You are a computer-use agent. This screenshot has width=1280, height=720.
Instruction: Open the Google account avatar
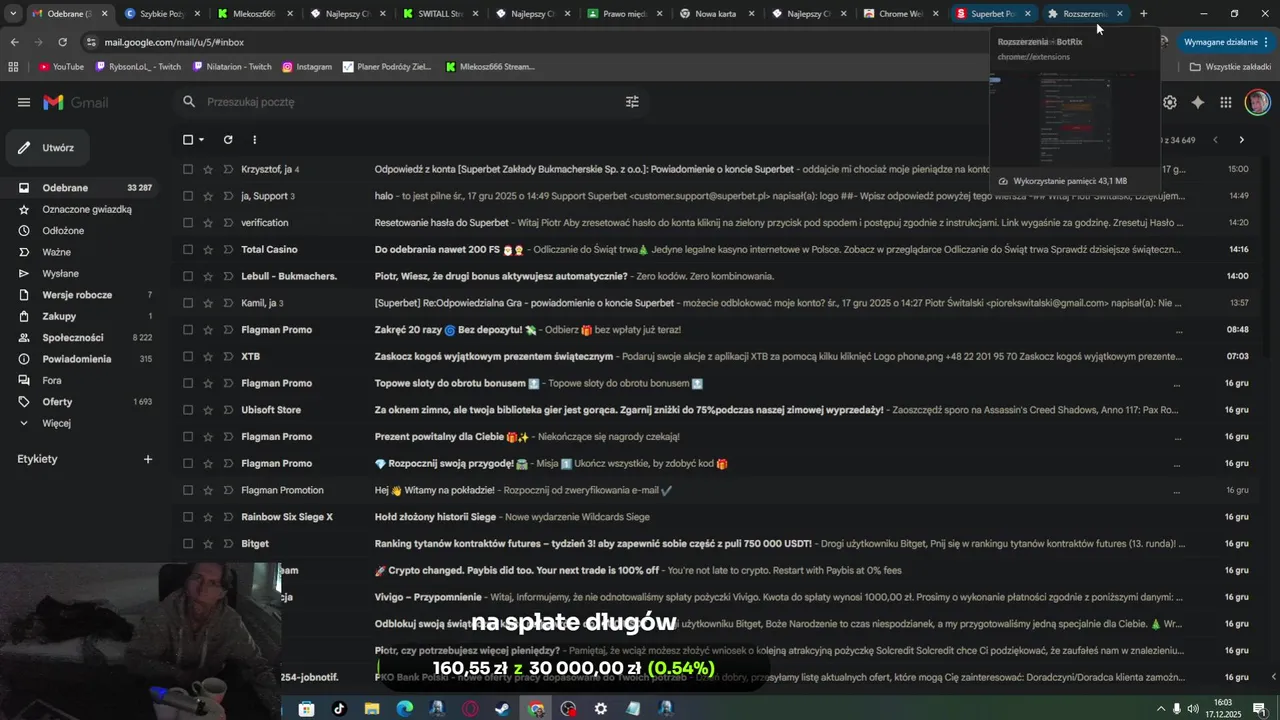[x=1258, y=102]
